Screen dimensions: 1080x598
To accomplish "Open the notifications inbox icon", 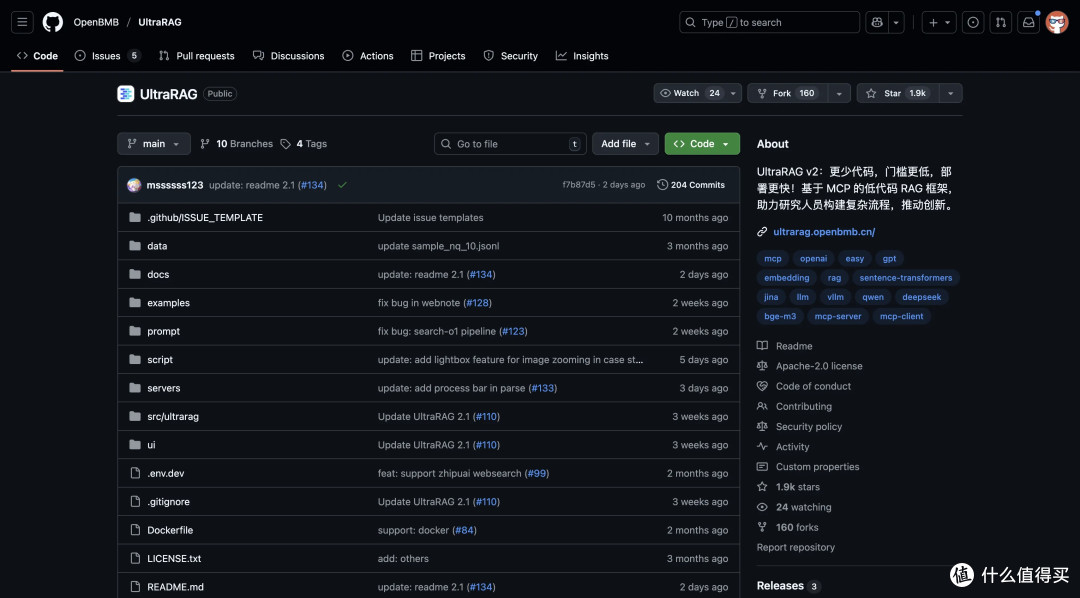I will pos(1028,22).
